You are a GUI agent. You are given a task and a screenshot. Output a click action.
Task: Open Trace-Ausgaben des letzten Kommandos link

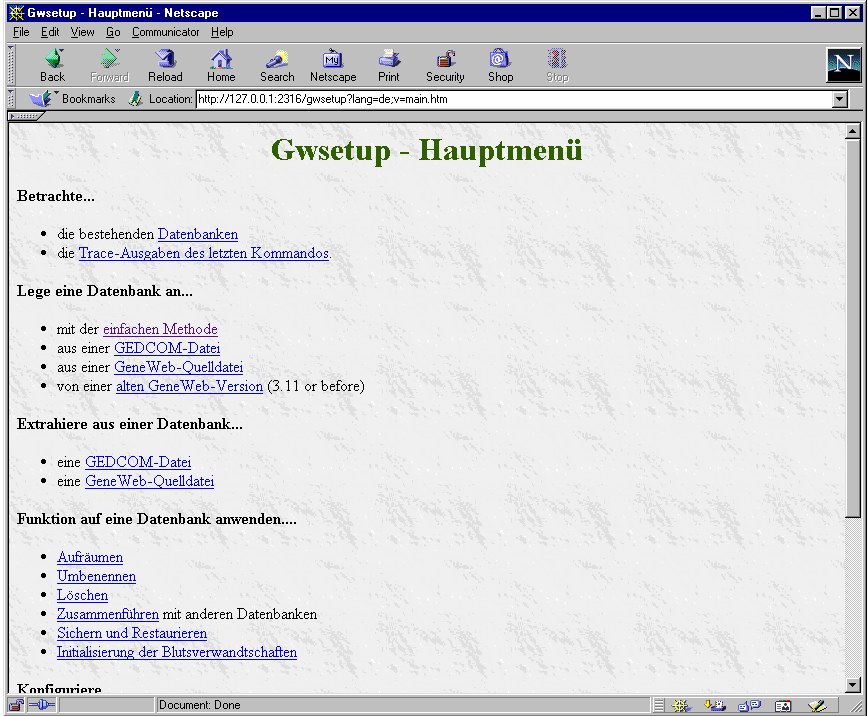pyautogui.click(x=204, y=253)
